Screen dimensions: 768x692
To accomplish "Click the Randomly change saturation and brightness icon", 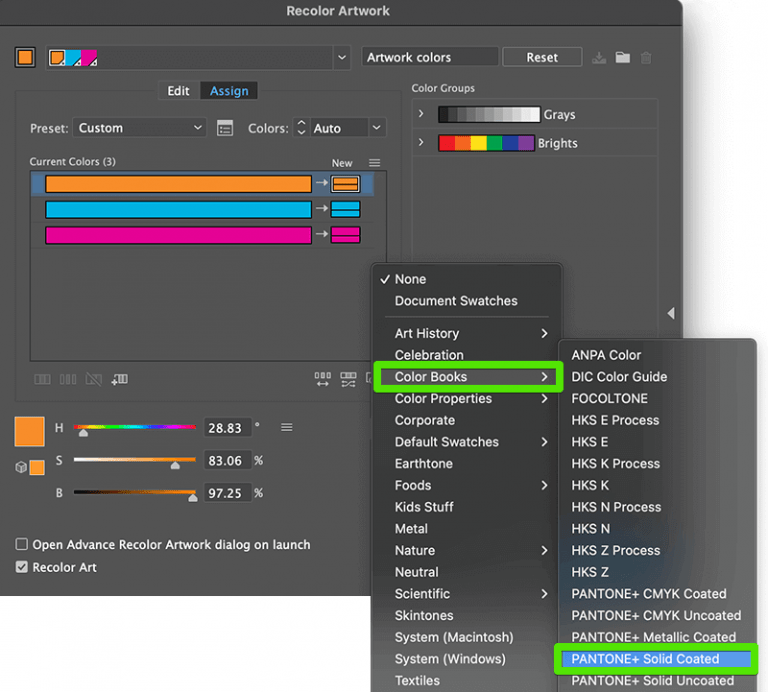I will (348, 379).
